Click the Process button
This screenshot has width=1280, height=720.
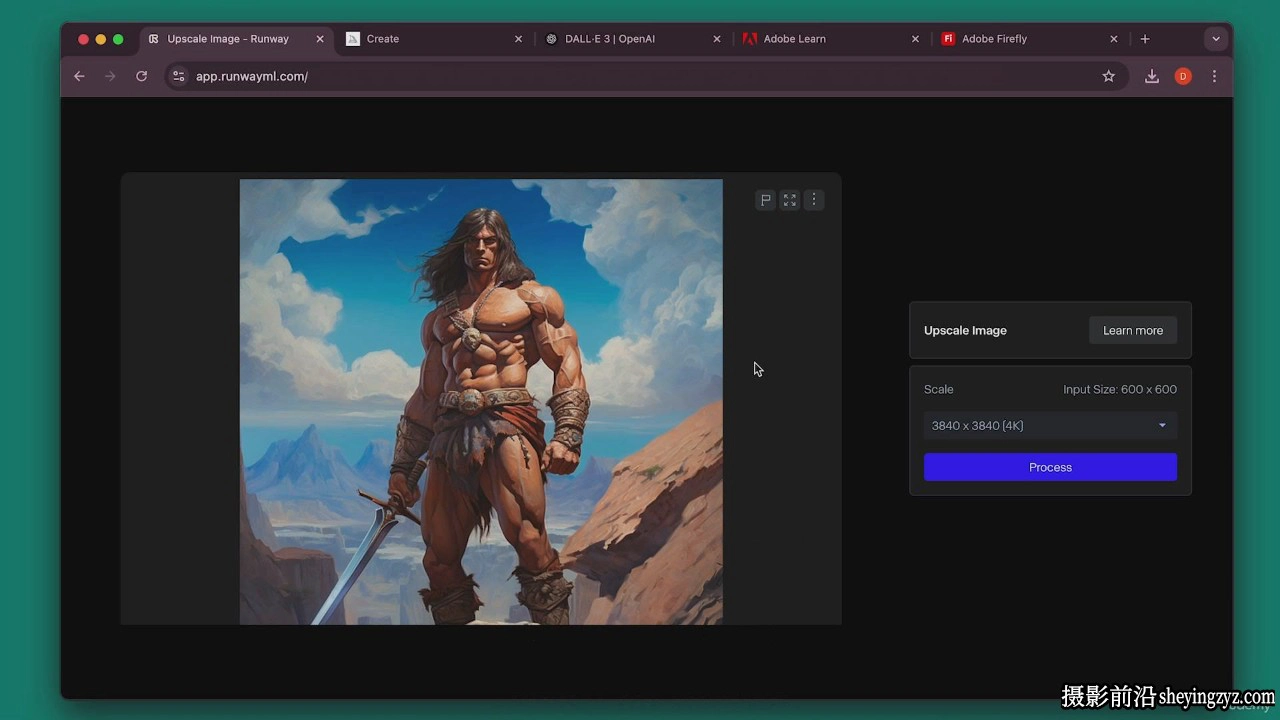click(x=1050, y=467)
